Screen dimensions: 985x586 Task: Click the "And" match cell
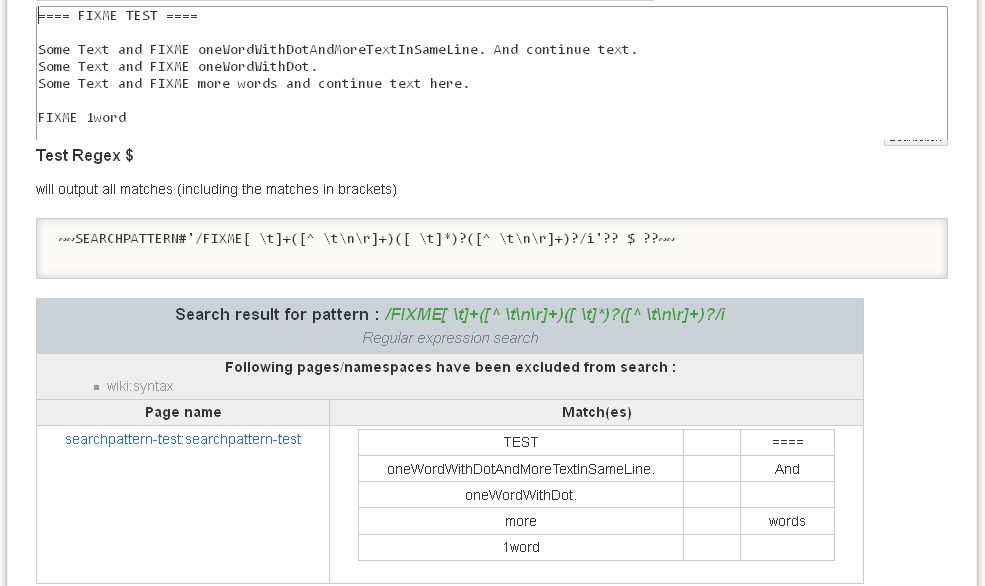(787, 469)
